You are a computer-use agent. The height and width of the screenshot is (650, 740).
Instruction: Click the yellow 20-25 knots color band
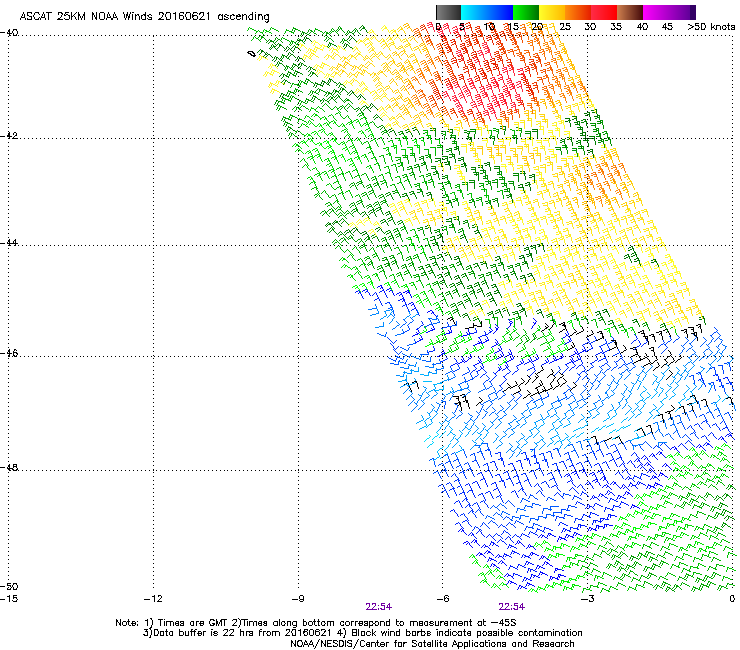click(552, 12)
